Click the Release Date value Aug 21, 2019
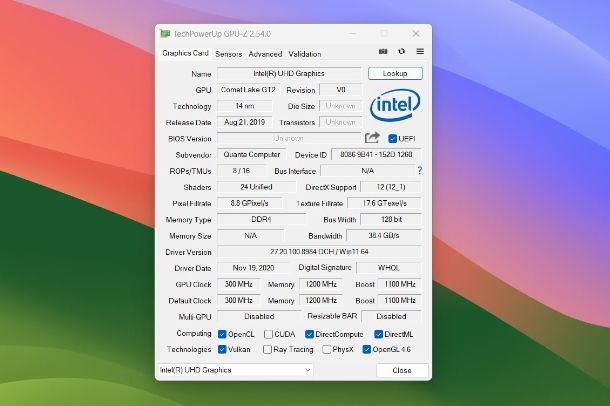 coord(245,122)
